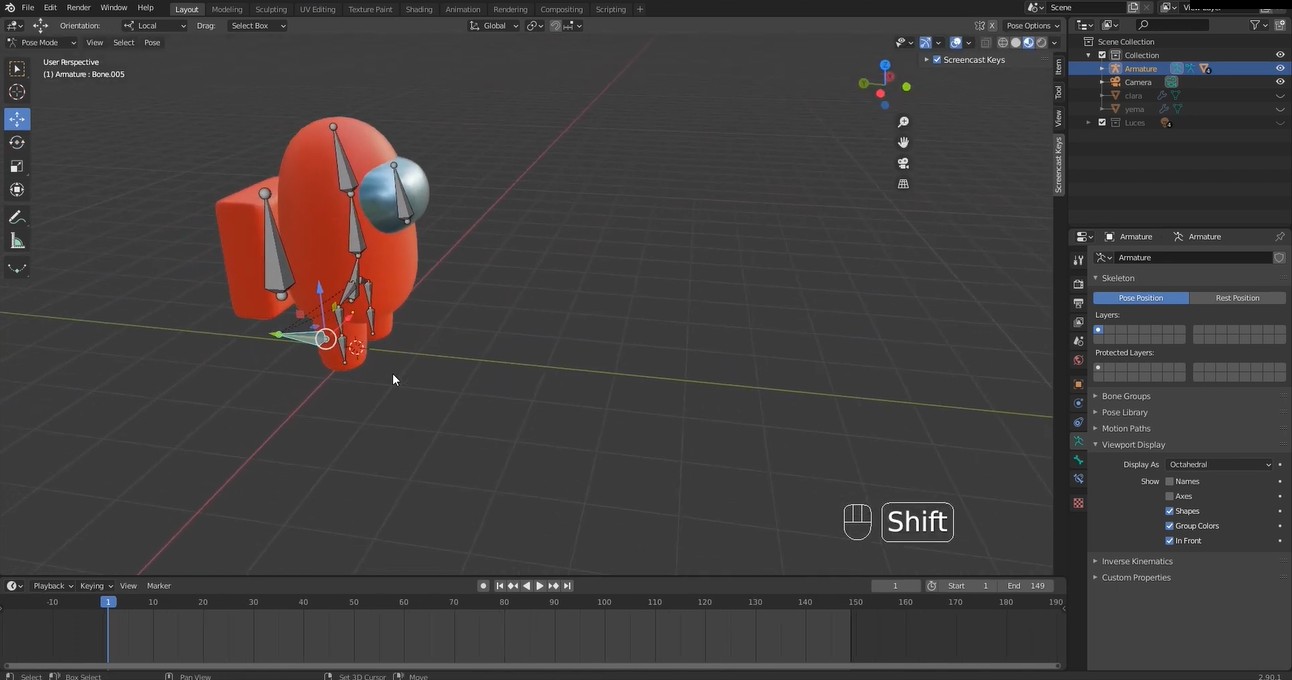Uncheck the In Front checkbox
This screenshot has width=1292, height=680.
pos(1170,541)
